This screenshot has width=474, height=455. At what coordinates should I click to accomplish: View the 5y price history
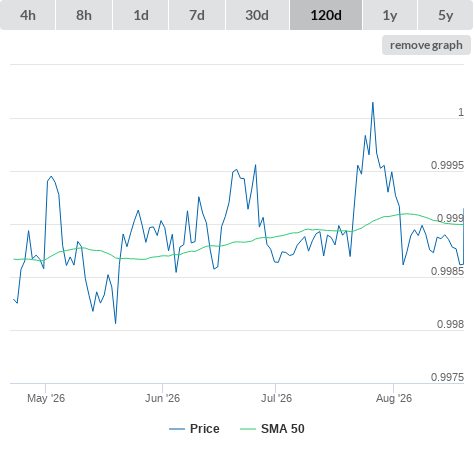click(x=445, y=15)
